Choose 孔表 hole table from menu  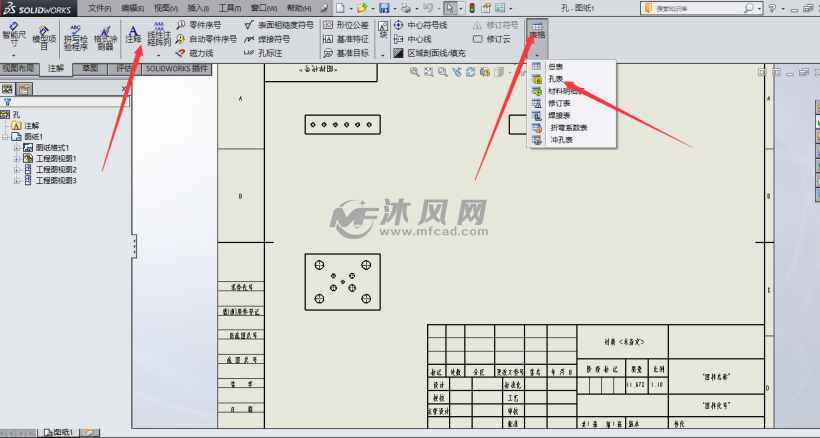point(572,79)
